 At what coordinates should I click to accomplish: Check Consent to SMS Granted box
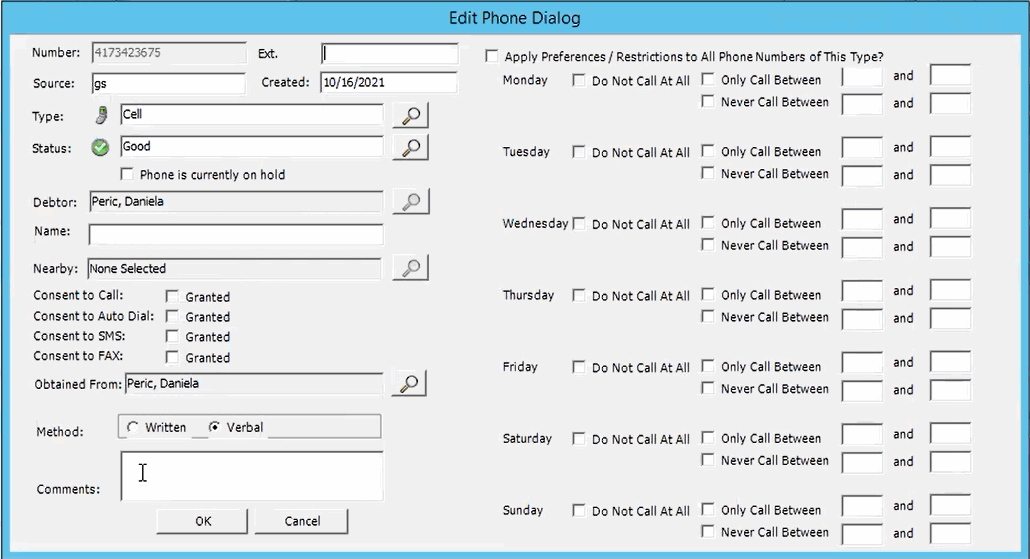tap(172, 337)
